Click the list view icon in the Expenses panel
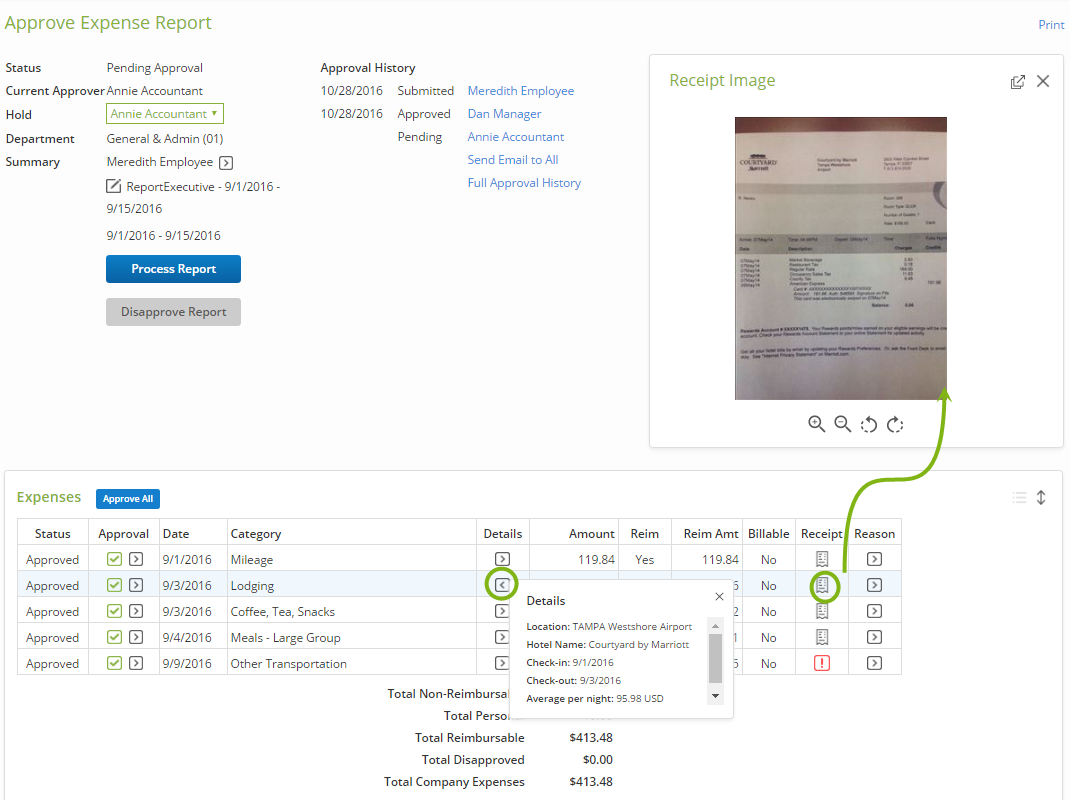This screenshot has height=800, width=1070. click(1020, 498)
